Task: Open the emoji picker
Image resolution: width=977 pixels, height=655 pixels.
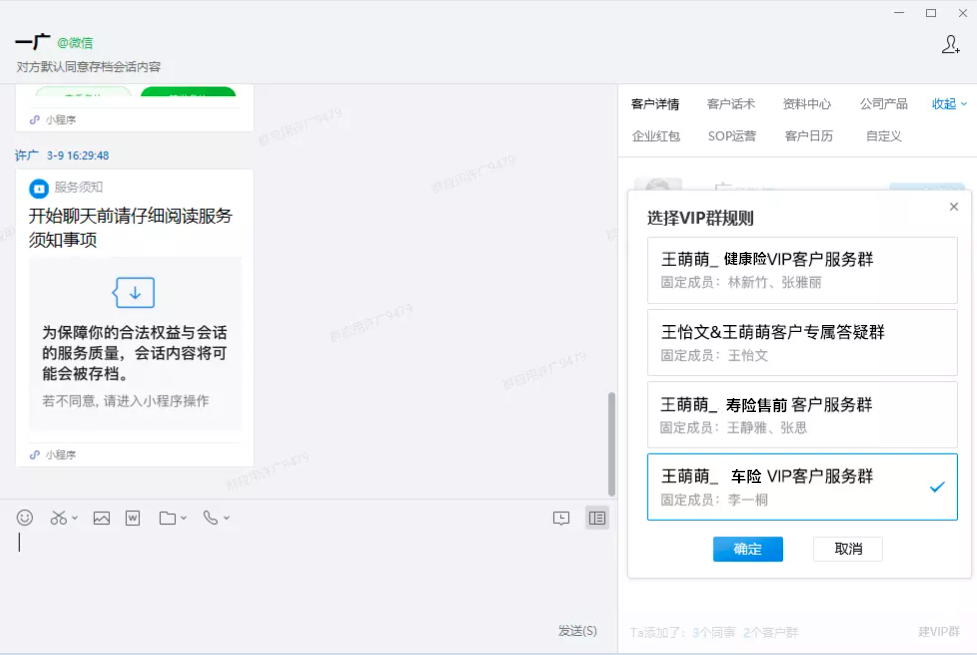Action: [25, 518]
